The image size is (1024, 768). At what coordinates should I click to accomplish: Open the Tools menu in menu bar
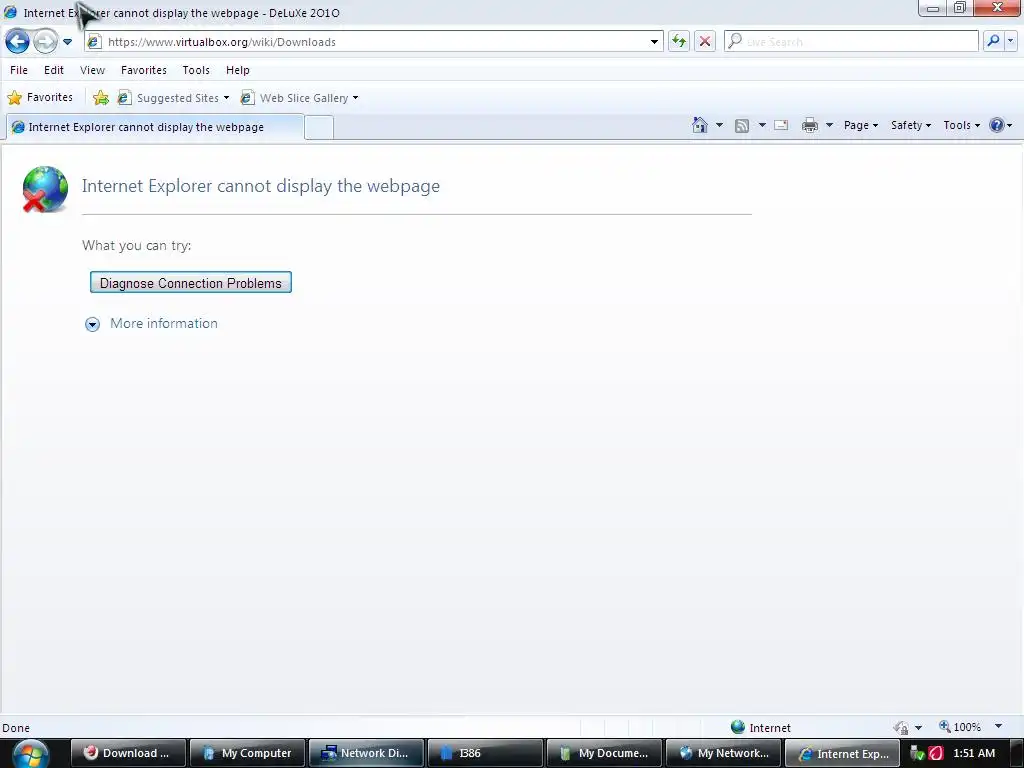pos(196,70)
